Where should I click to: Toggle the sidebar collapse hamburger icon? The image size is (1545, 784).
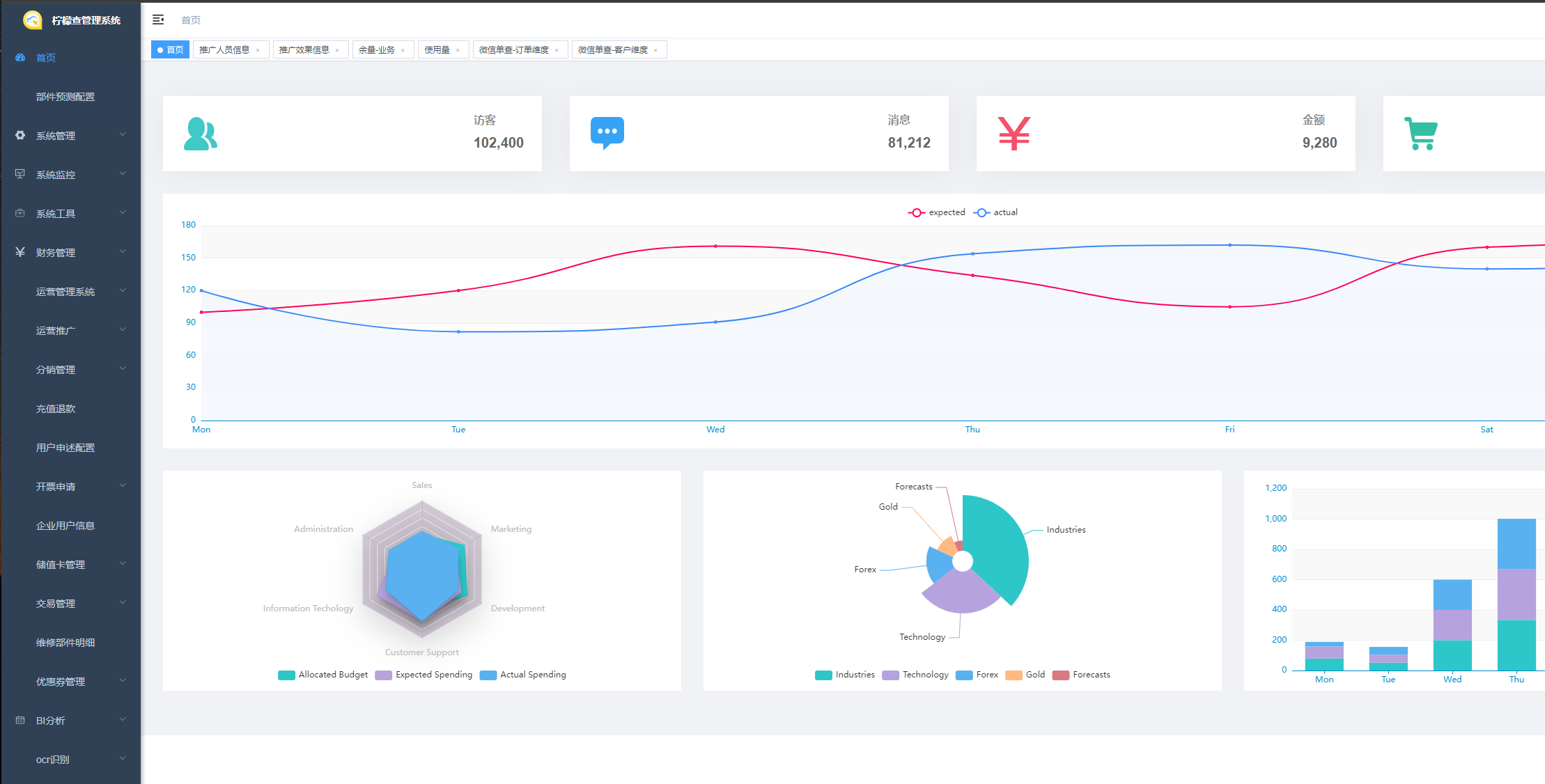158,19
